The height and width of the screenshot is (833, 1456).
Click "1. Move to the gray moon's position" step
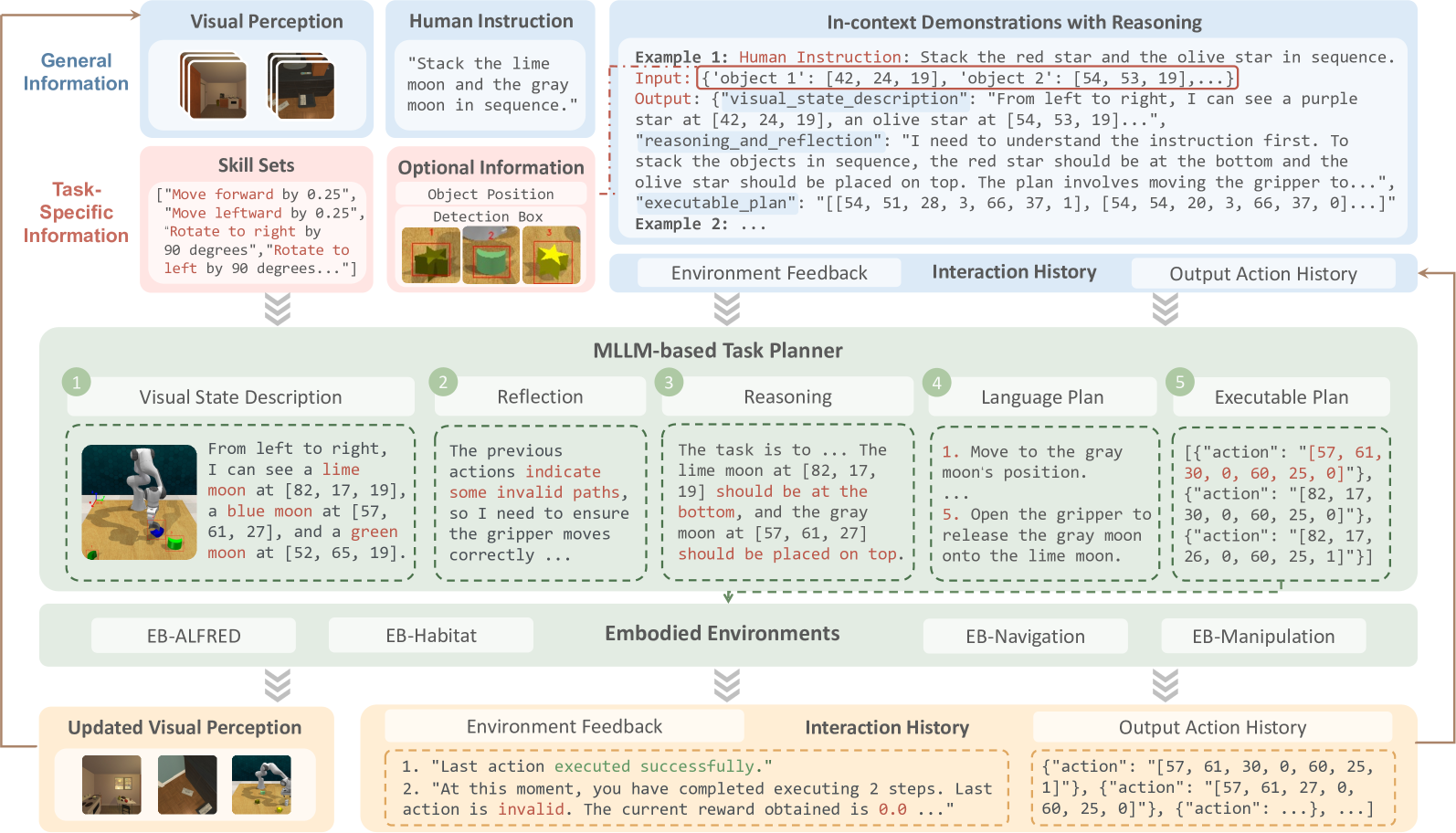[1032, 462]
